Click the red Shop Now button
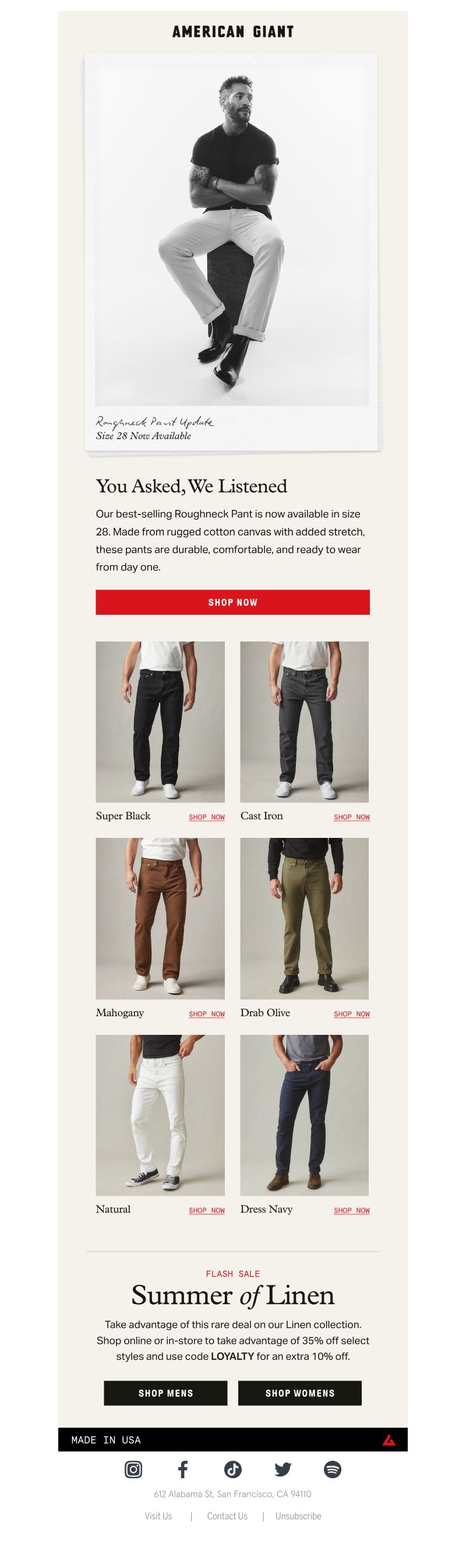 tap(232, 602)
